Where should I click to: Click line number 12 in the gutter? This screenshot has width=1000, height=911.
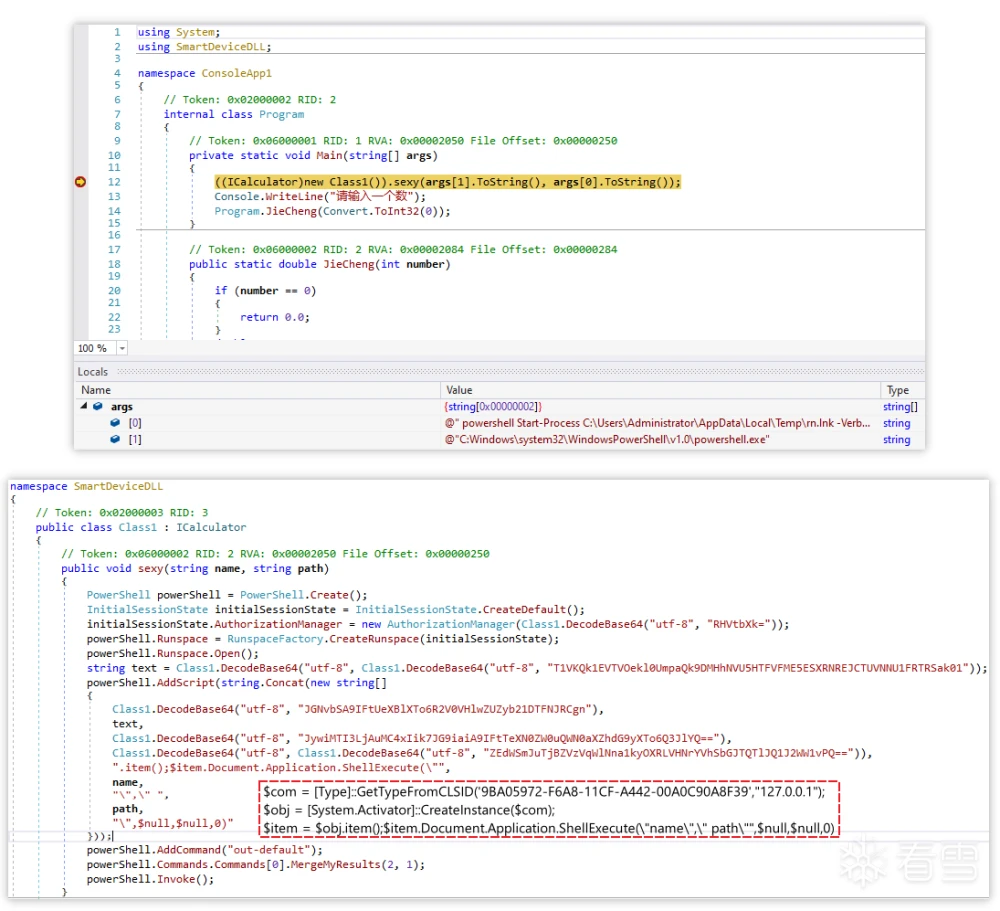(x=114, y=182)
